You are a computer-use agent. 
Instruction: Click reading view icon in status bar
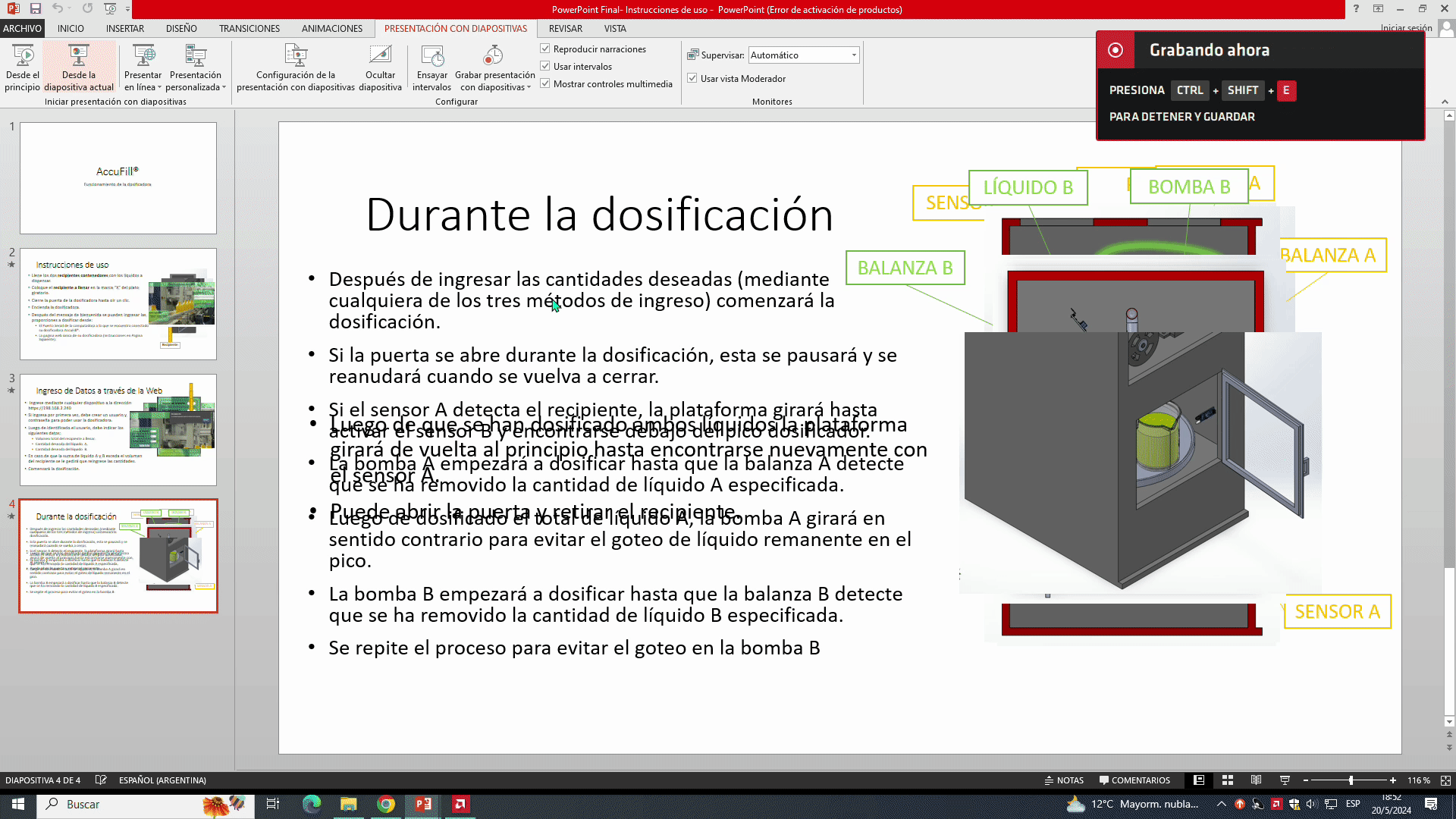point(1257,780)
